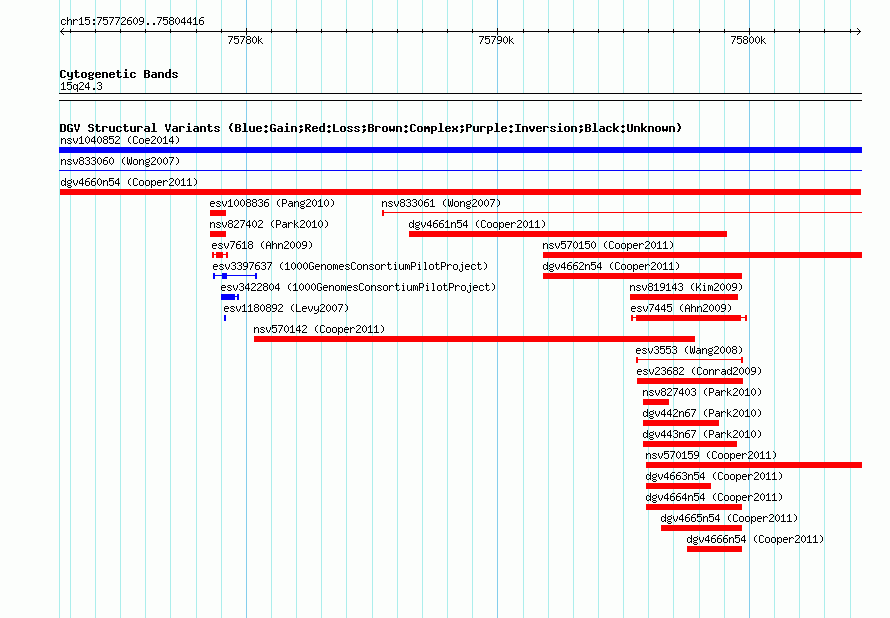890x618 pixels.
Task: Click the red dgv4661n54 loss bar
Action: click(x=568, y=234)
